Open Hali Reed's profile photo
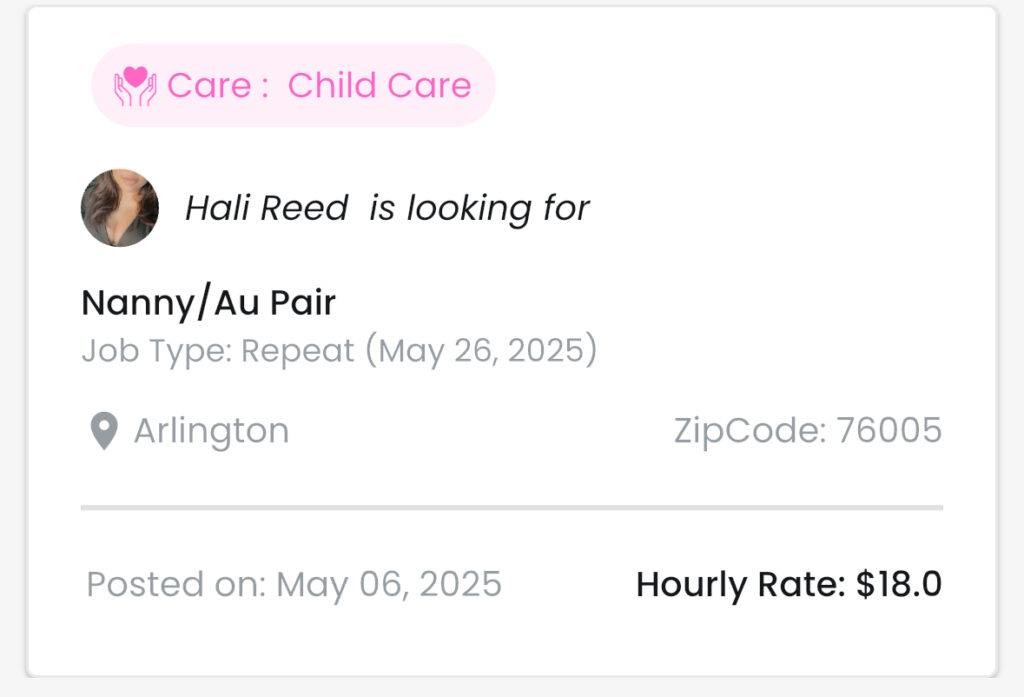This screenshot has height=697, width=1024. point(120,208)
